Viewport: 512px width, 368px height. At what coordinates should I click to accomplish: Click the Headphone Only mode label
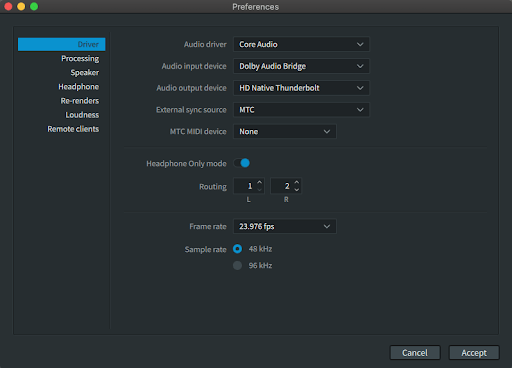pyautogui.click(x=187, y=164)
